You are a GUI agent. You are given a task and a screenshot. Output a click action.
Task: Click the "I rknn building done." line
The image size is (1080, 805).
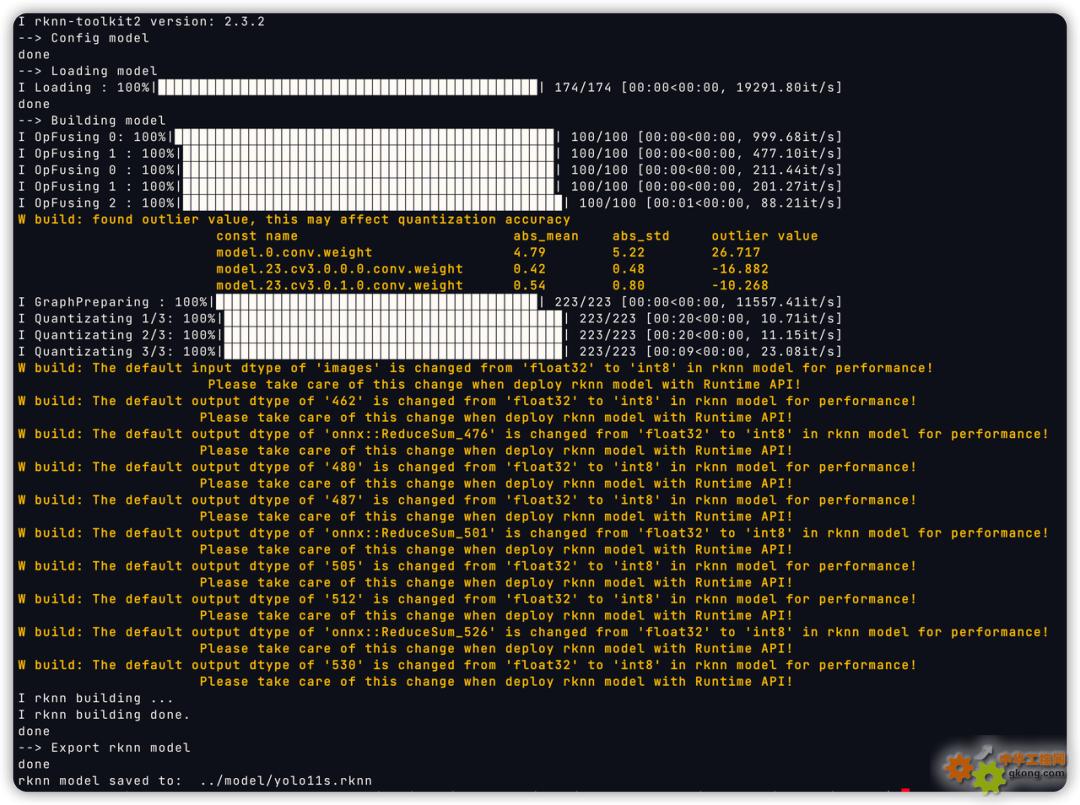104,715
